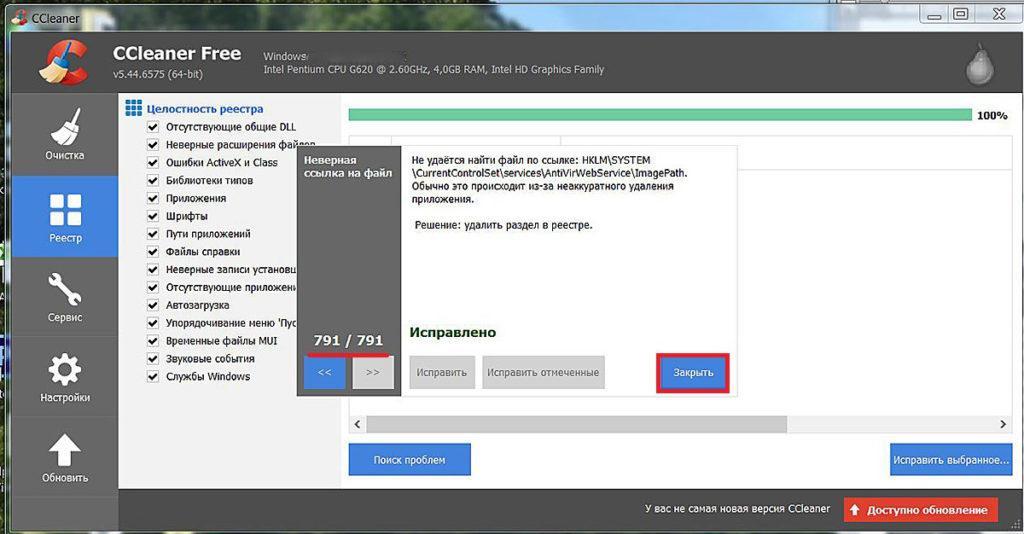
Task: Click the green scan progress bar
Action: (x=660, y=115)
